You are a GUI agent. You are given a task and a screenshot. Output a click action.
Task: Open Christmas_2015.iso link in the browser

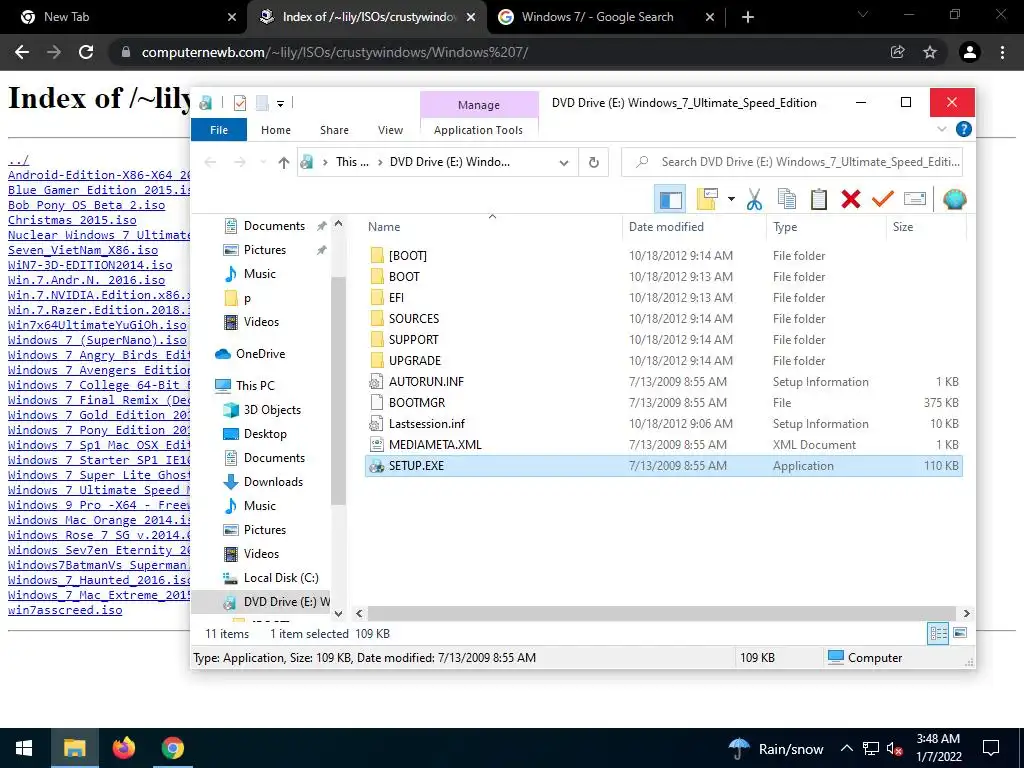[72, 220]
